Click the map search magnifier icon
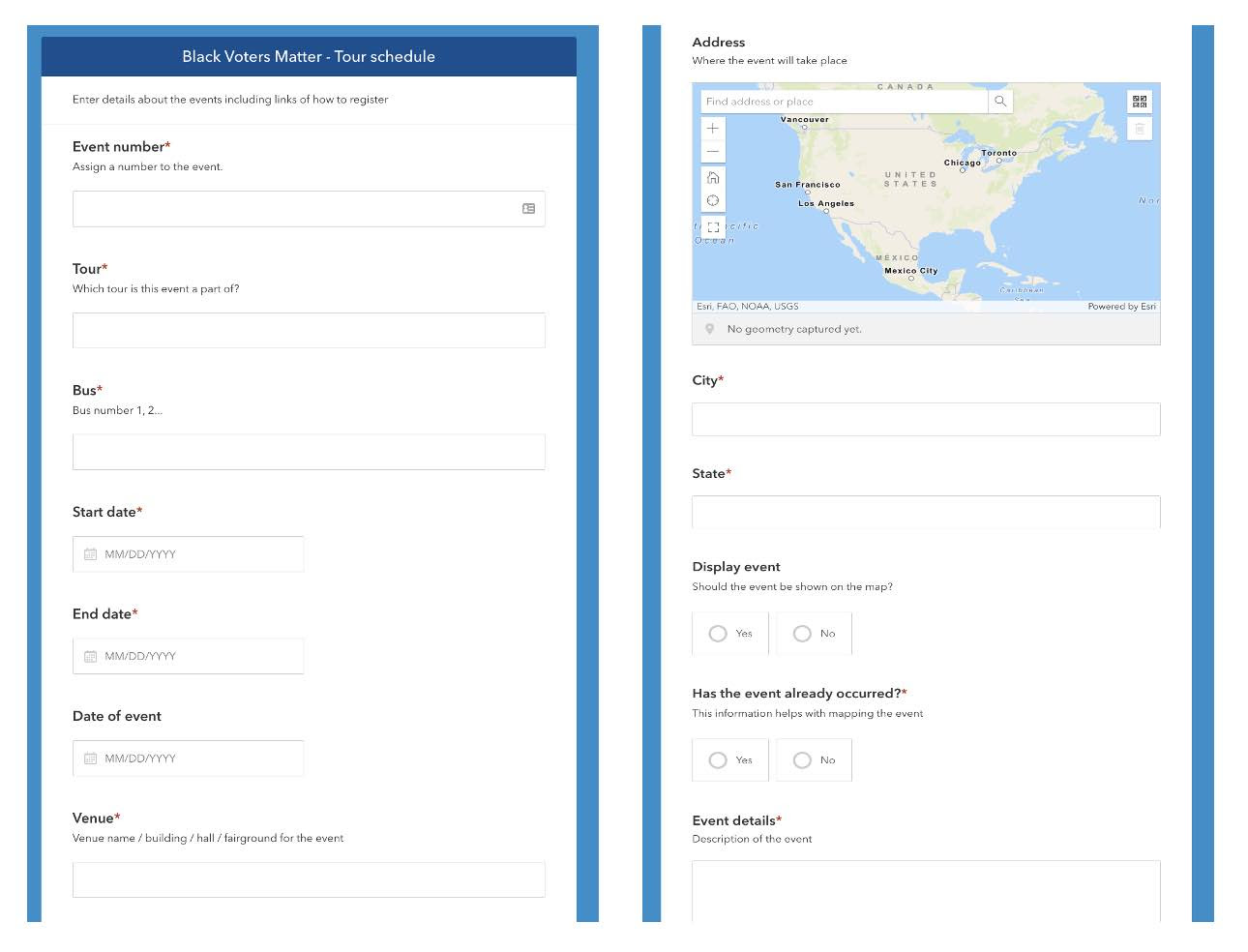The image size is (1248, 952). click(x=1000, y=102)
